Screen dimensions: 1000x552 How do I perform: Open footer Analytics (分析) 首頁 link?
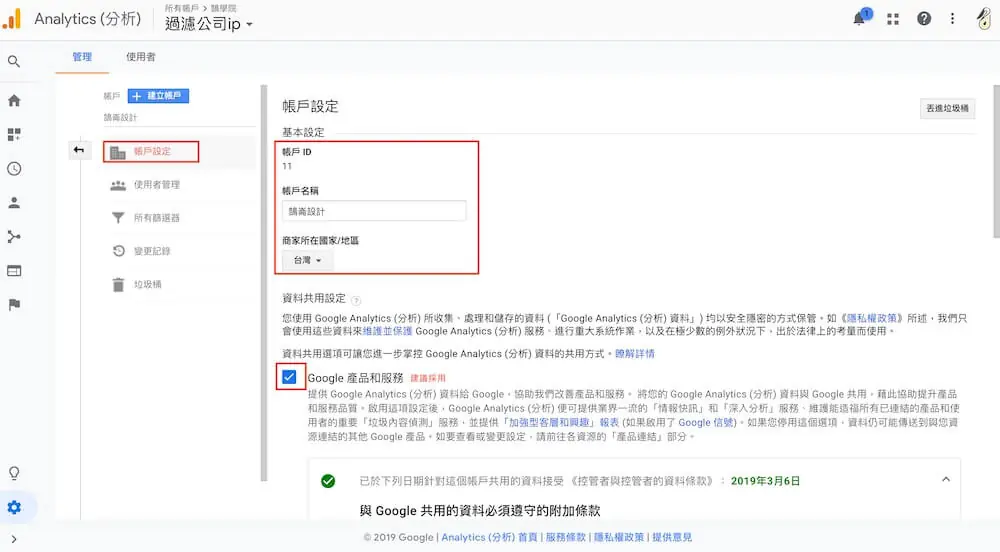489,537
